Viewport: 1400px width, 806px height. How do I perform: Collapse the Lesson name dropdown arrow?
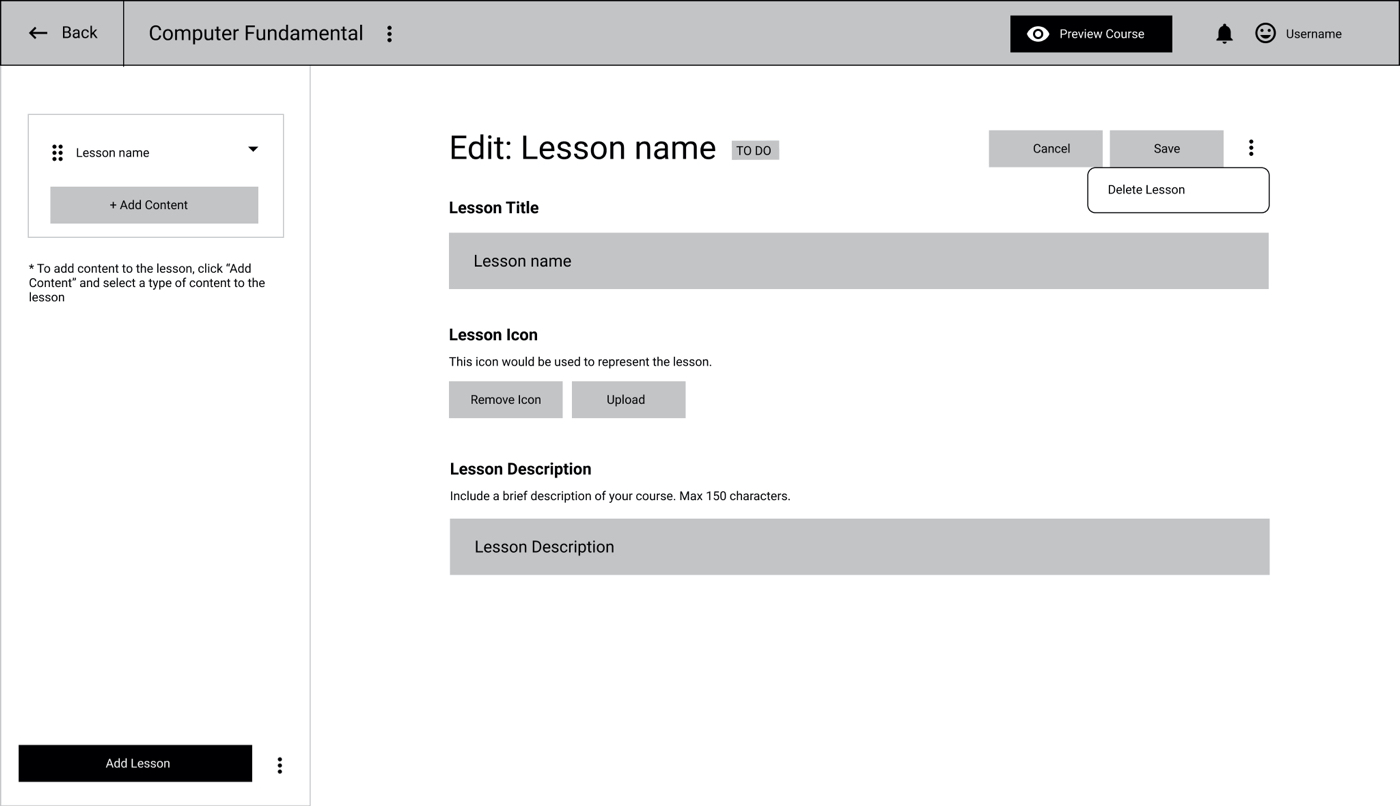253,150
